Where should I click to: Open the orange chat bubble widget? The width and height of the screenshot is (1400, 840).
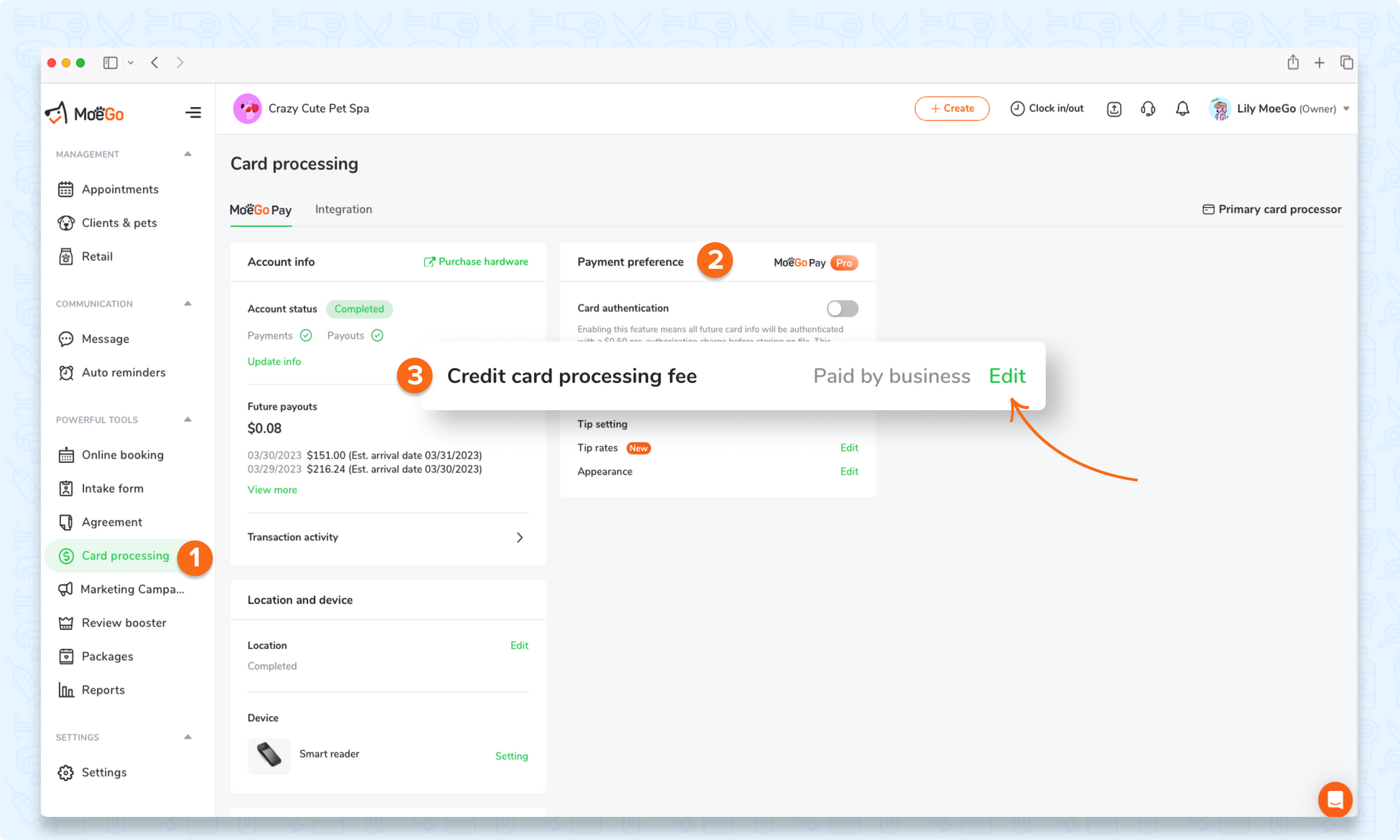[x=1335, y=799]
